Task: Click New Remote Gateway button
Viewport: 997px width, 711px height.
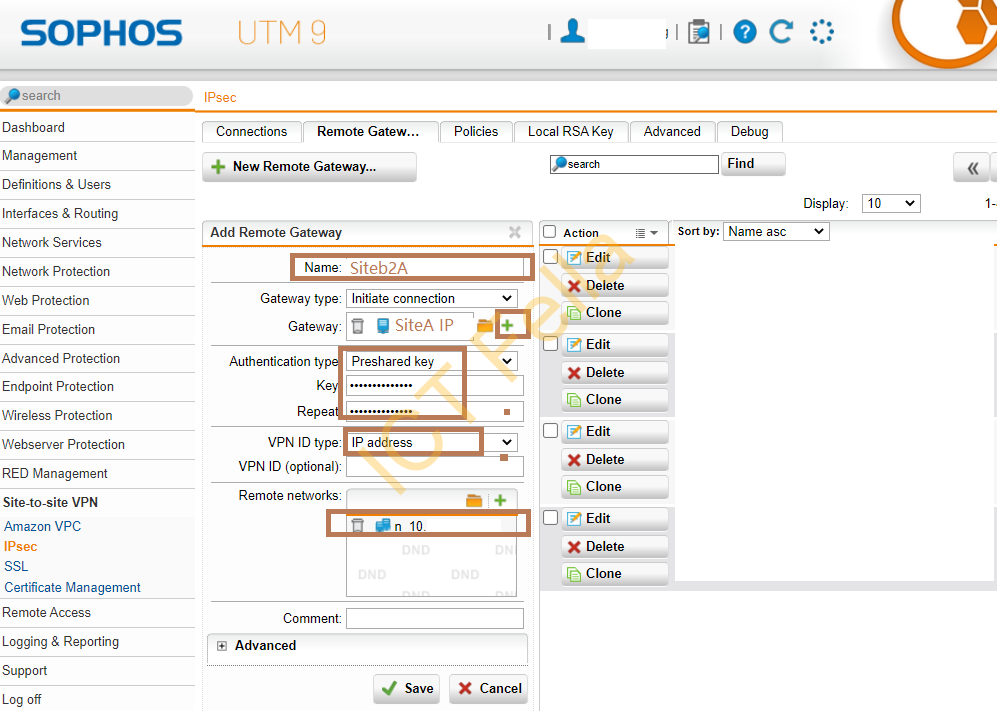Action: [310, 167]
